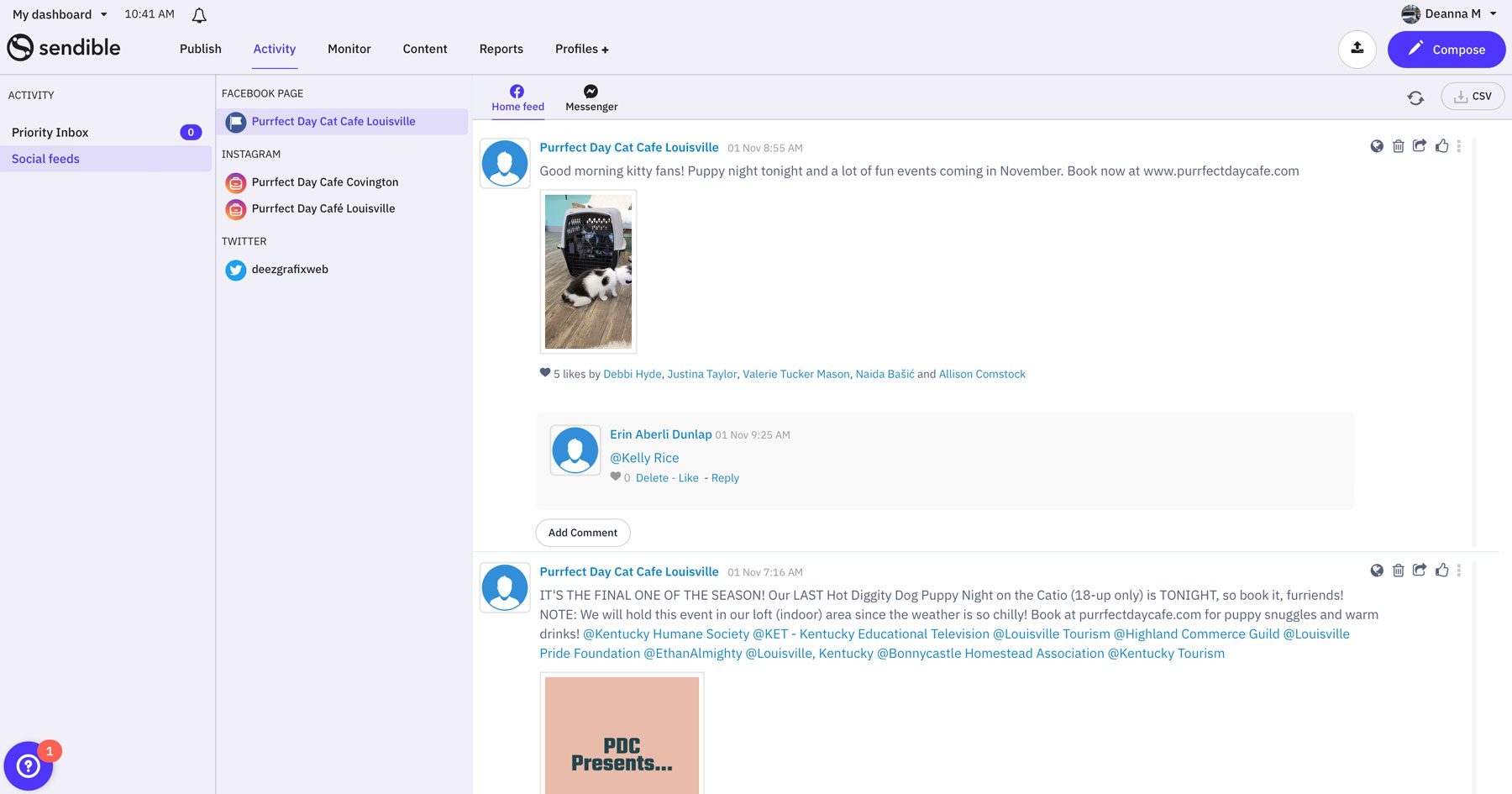Screen dimensions: 1512x794
Task: Like the 8:55 AM post with thumbs up
Action: 1442,145
